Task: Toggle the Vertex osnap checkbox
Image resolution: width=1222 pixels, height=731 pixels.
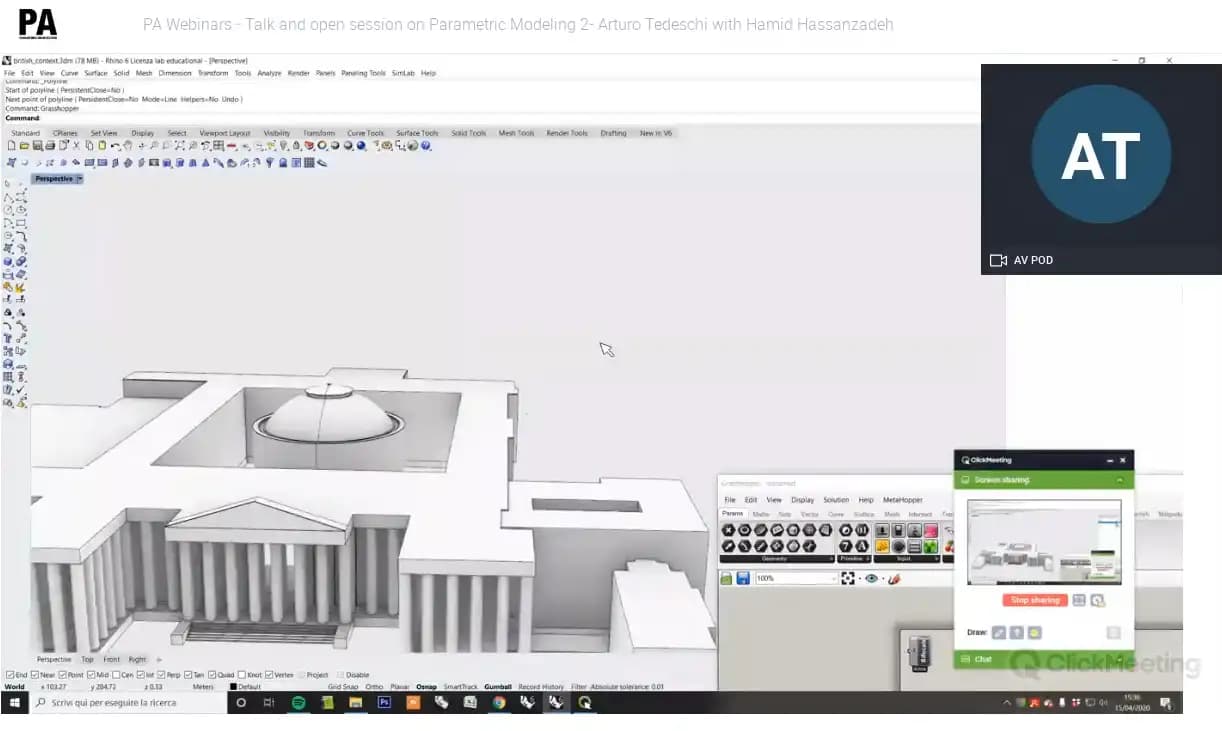Action: (x=270, y=675)
